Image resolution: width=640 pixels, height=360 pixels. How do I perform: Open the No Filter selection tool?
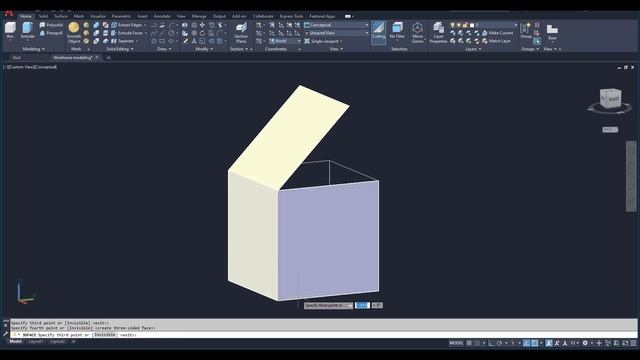[397, 31]
